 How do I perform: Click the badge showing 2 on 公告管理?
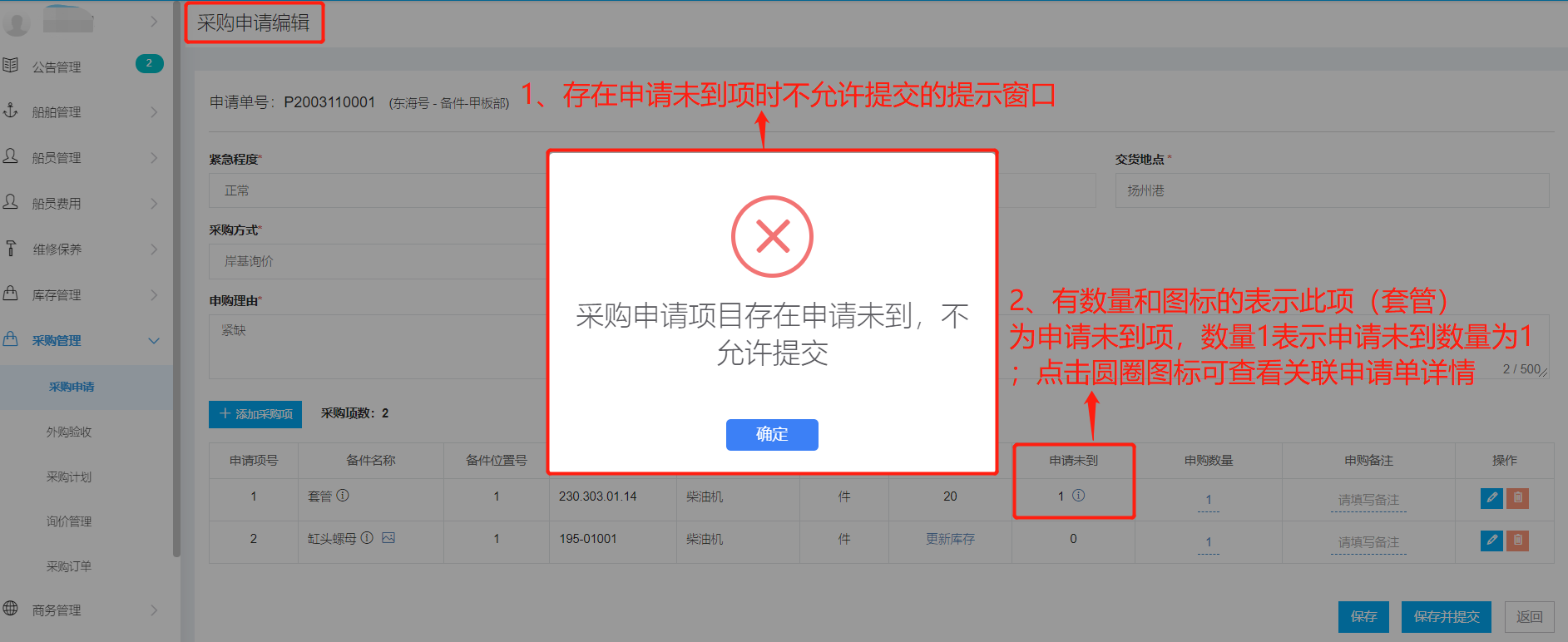point(150,63)
